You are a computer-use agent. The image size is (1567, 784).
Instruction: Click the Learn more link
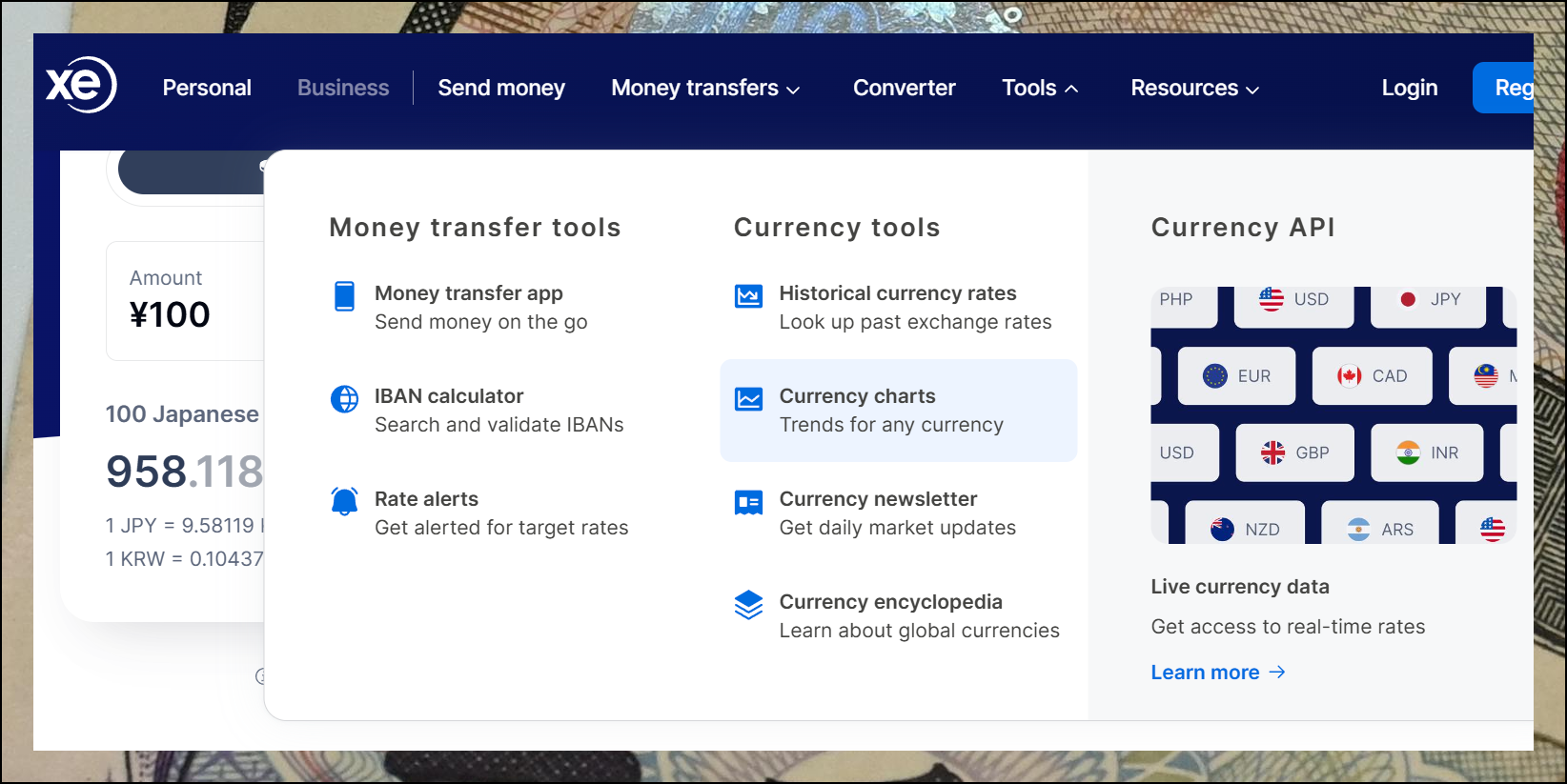click(x=1218, y=673)
